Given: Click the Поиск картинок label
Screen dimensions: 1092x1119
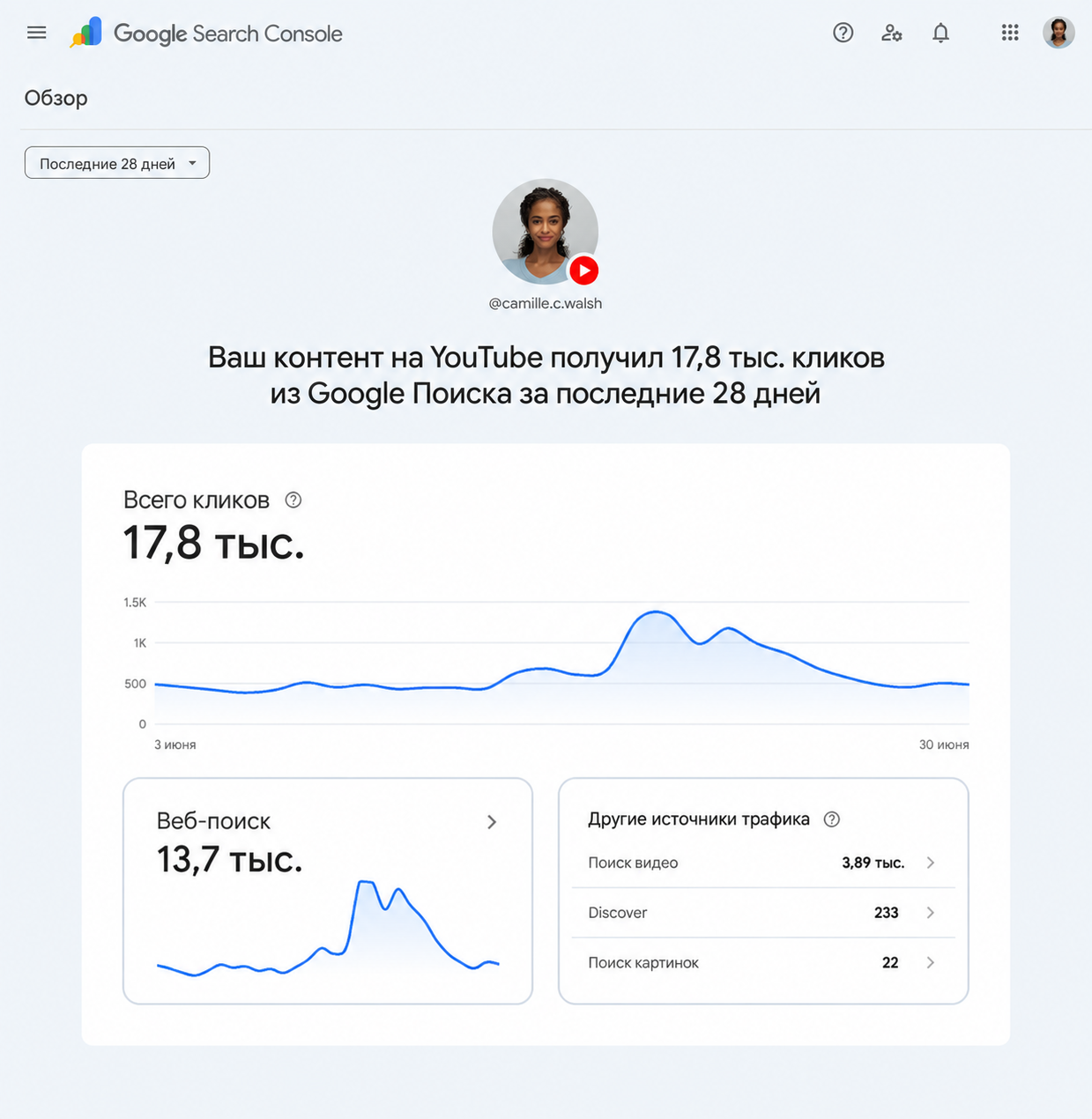Looking at the screenshot, I should pos(643,963).
